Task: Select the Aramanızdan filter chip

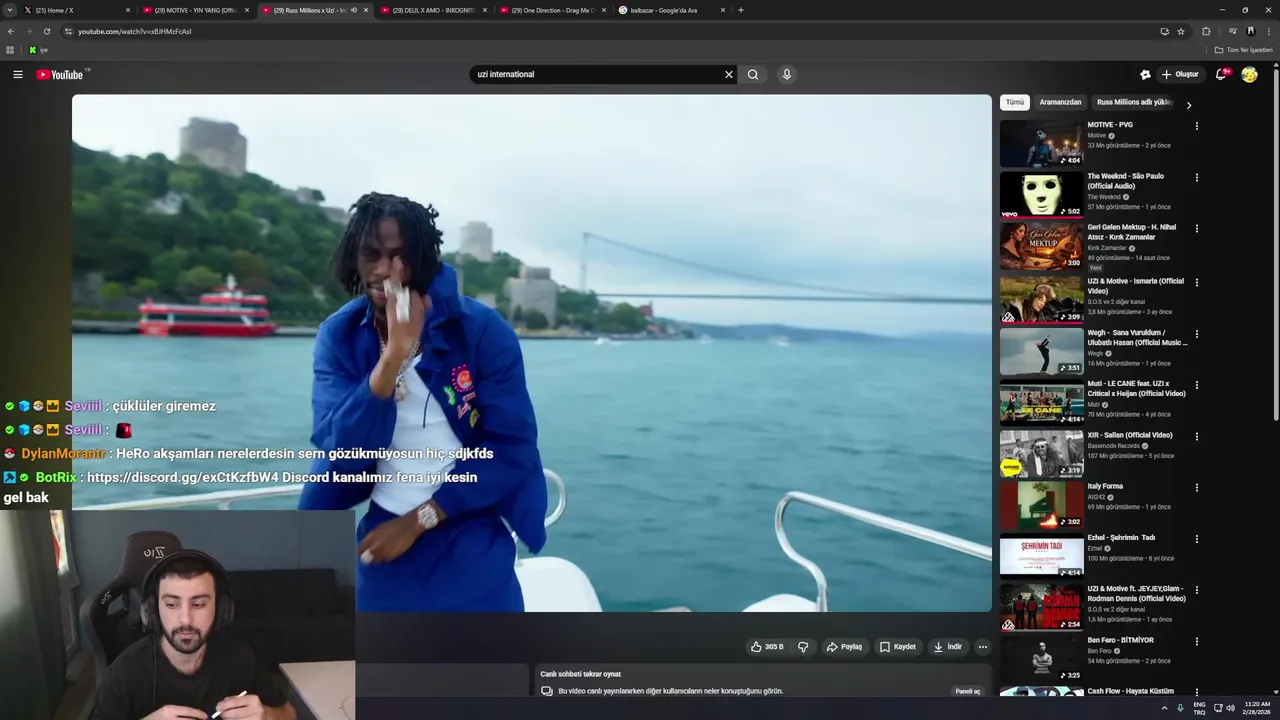Action: coord(1060,102)
